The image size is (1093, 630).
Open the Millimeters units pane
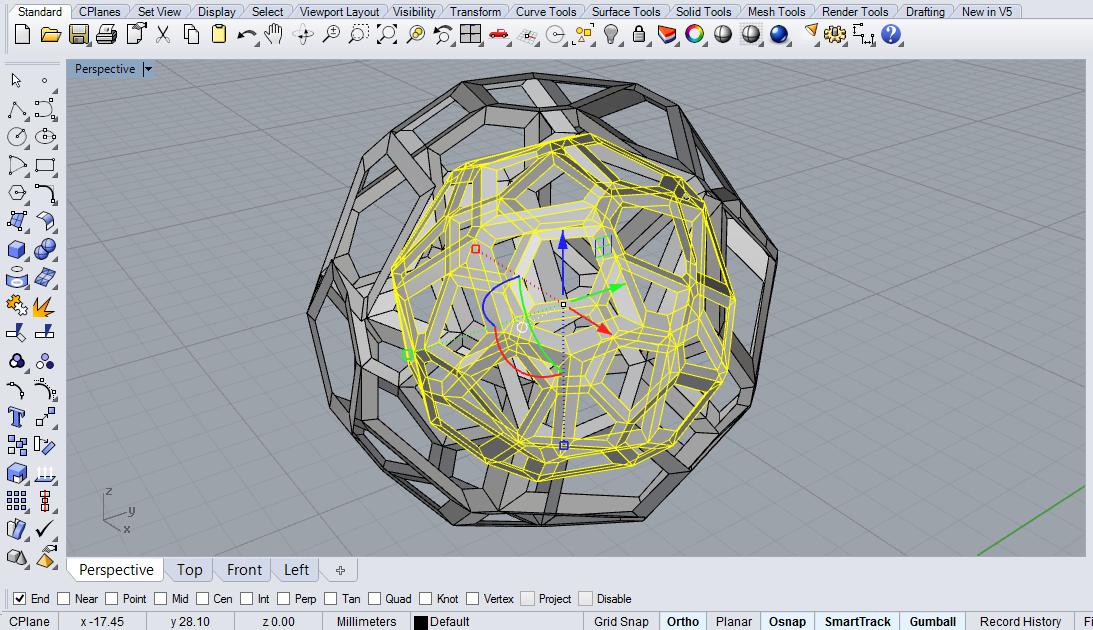[x=366, y=622]
